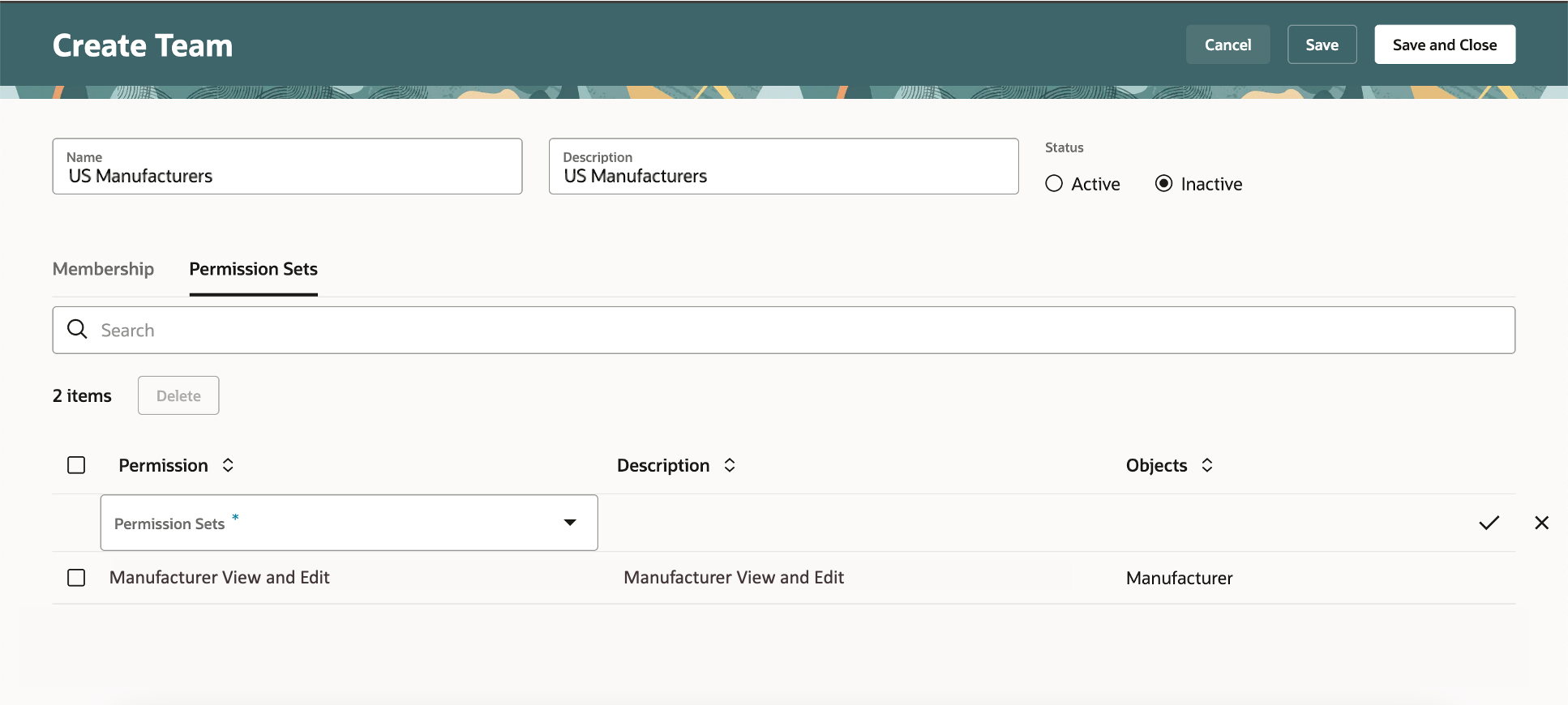The width and height of the screenshot is (1568, 705).
Task: Click the Manufacturer object cell
Action: click(x=1179, y=578)
